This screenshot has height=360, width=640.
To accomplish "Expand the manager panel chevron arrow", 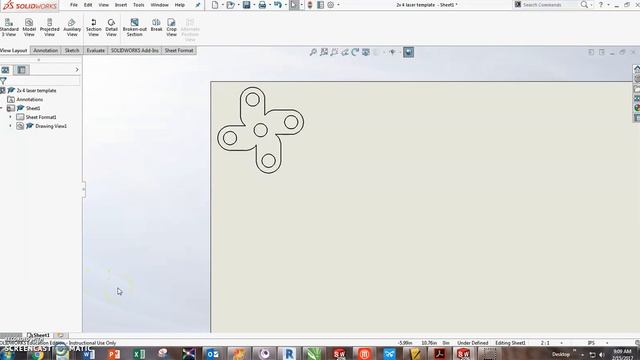I will (x=77, y=70).
